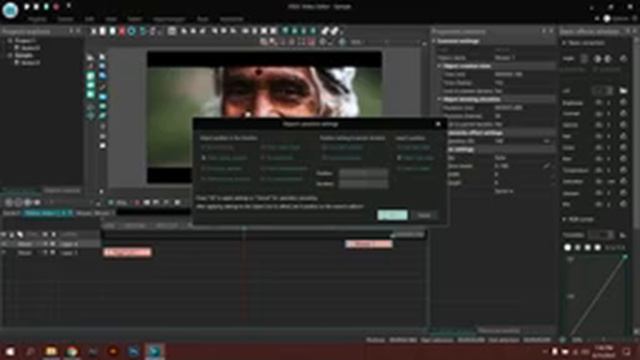Image resolution: width=640 pixels, height=360 pixels.
Task: Open the Tools menu
Action: 202,19
